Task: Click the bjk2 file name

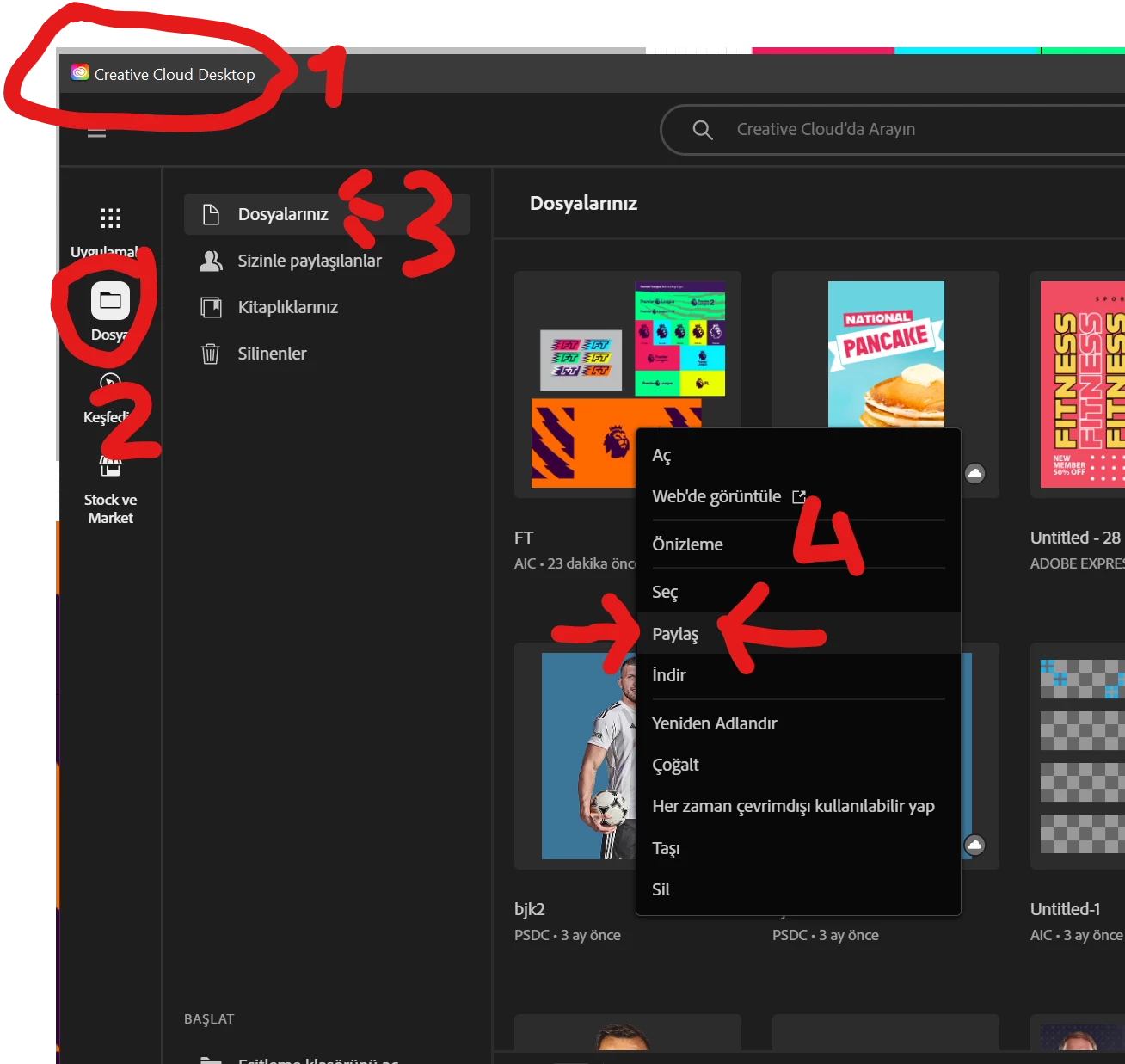Action: (x=530, y=909)
